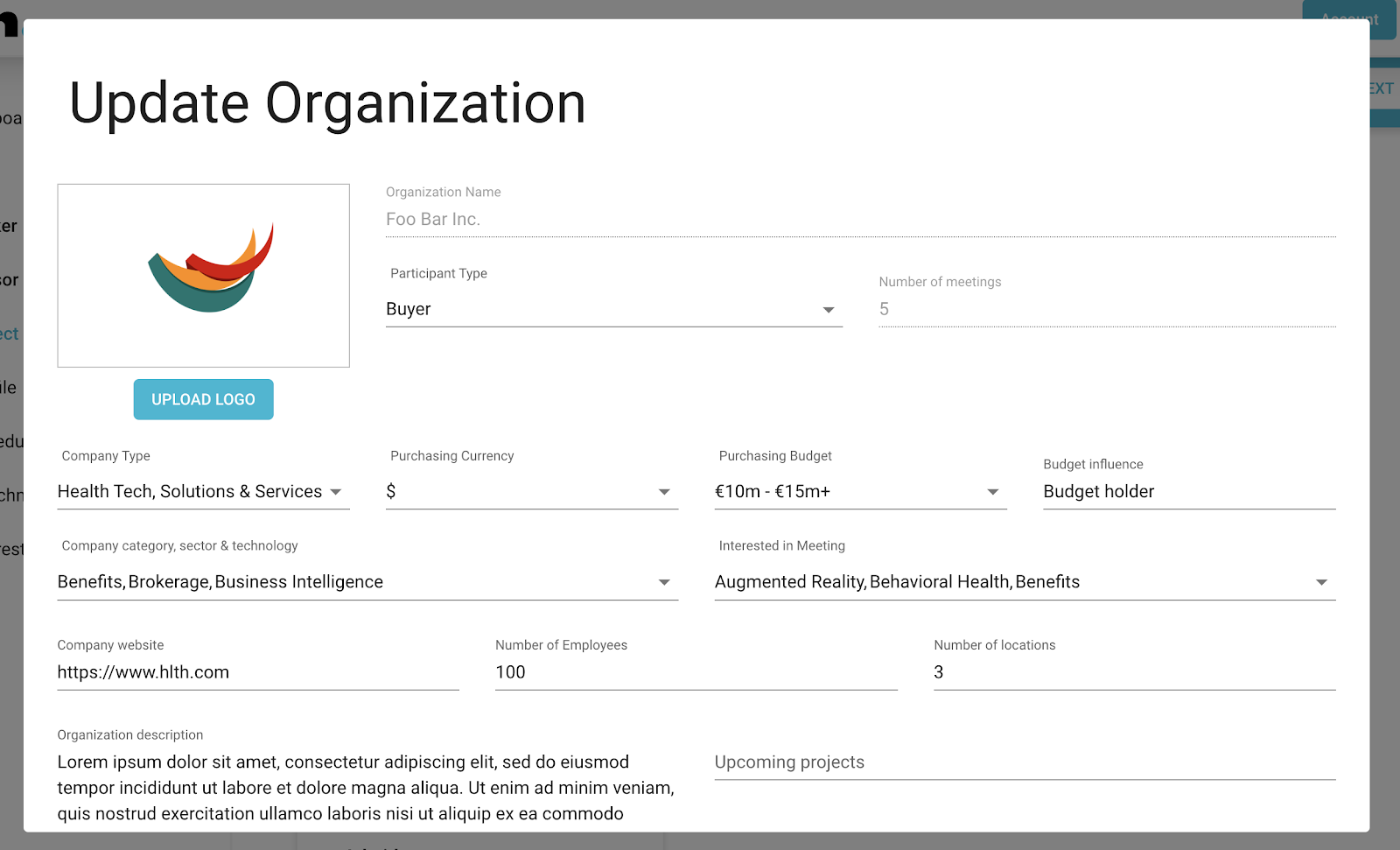Open the Participant Type dropdown showing Buyer

613,309
